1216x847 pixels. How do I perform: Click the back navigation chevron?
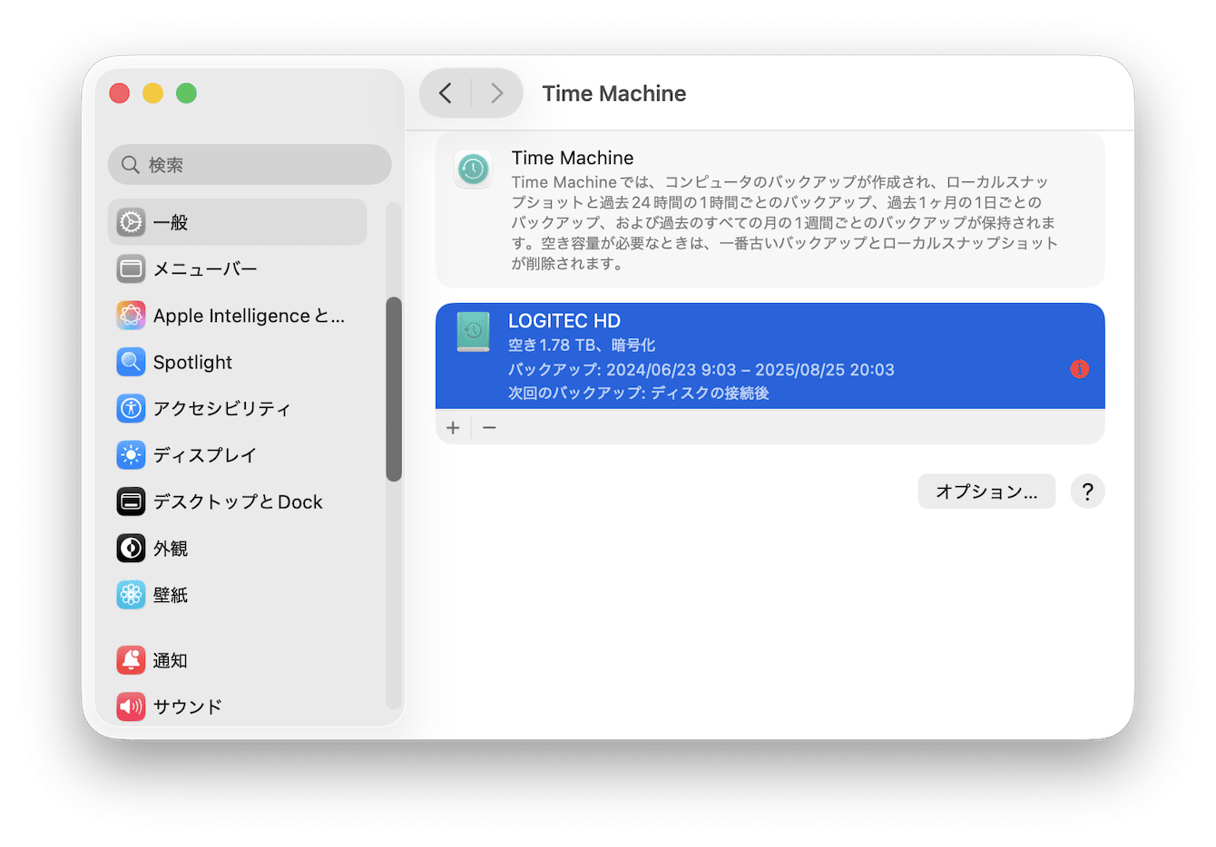(445, 92)
